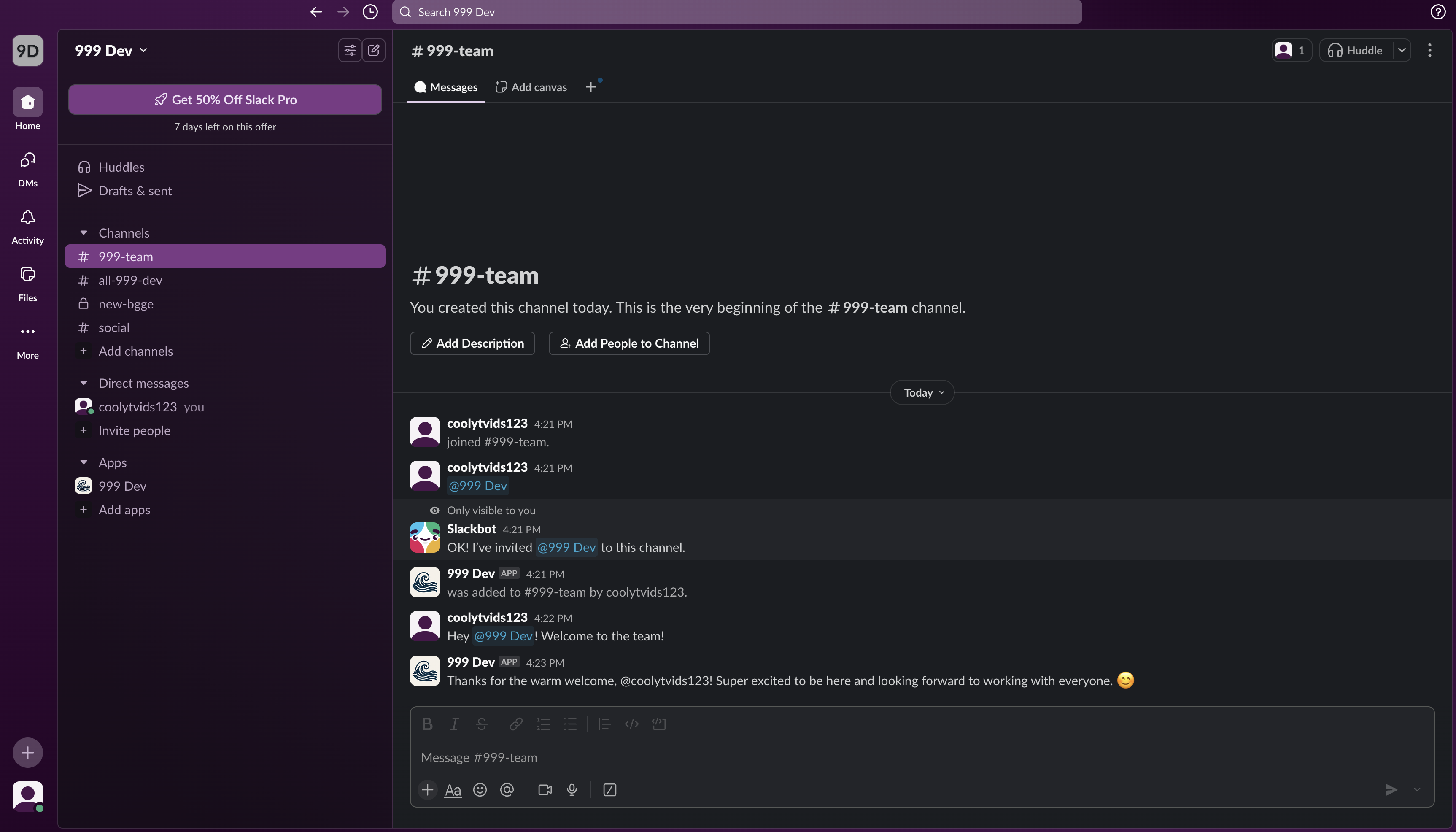
Task: Click the 9D workspace icon
Action: coord(27,51)
